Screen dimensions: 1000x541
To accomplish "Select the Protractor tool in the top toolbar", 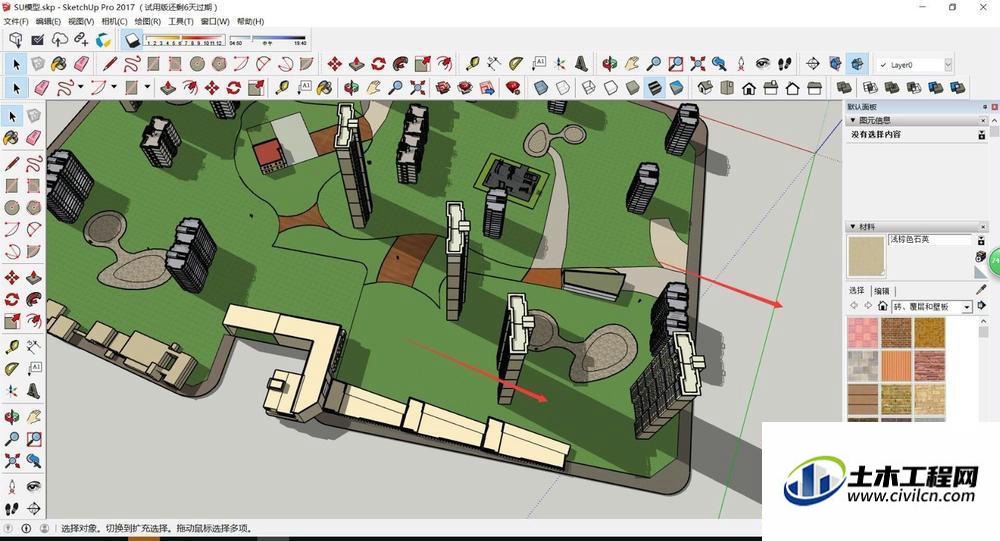I will pos(516,63).
